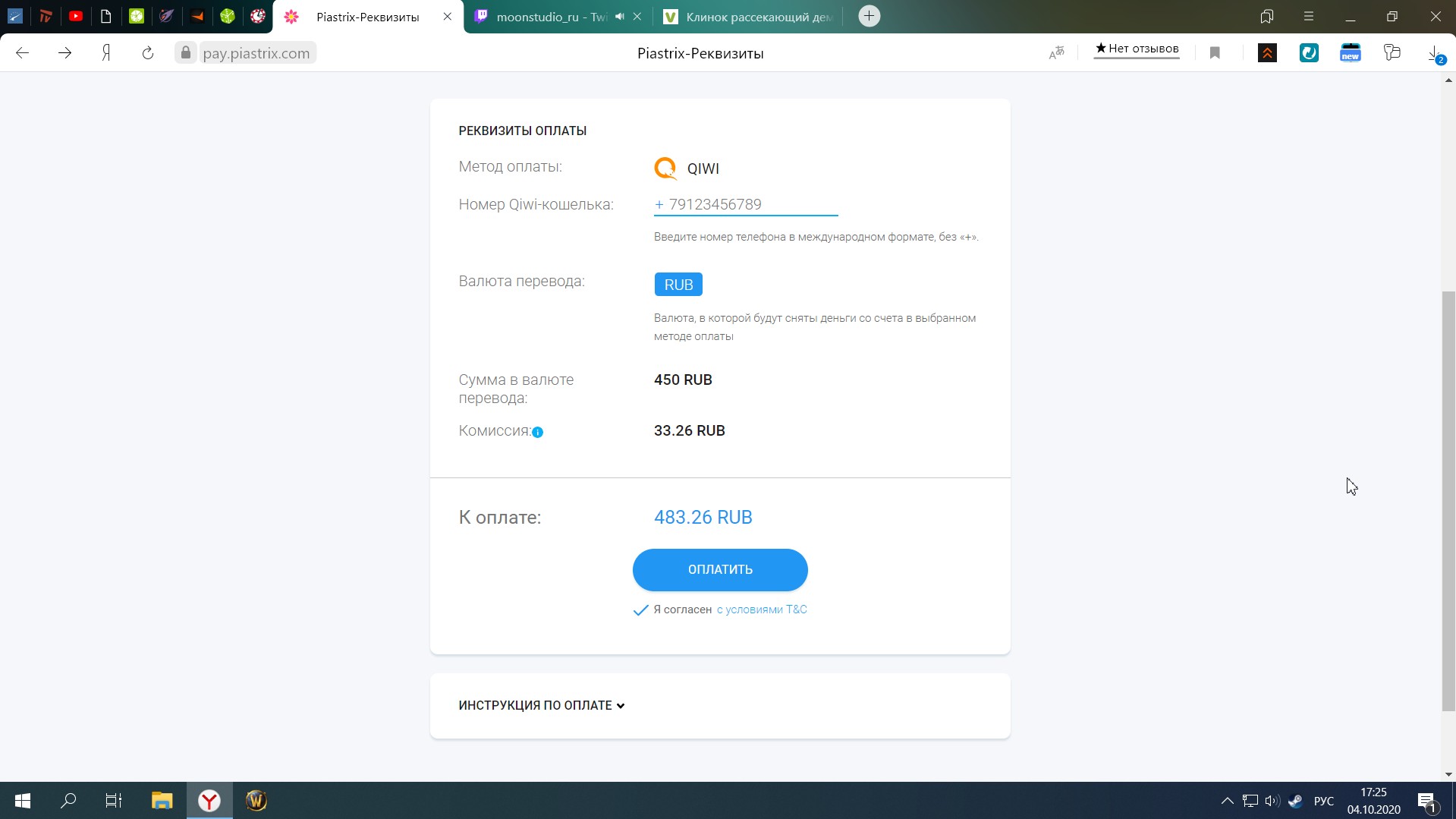Click the 33.26 RUB commission value
This screenshot has width=1456, height=819.
(690, 430)
